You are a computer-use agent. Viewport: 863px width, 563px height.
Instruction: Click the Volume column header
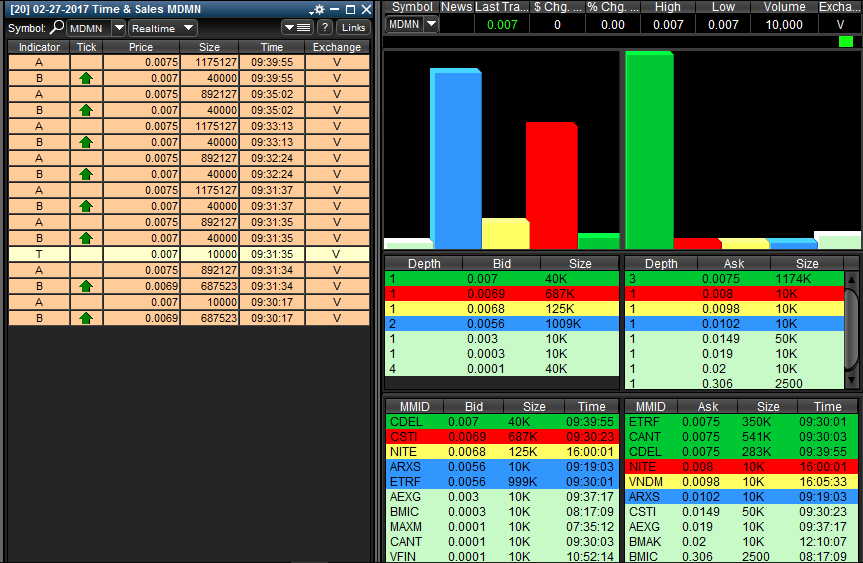[784, 7]
